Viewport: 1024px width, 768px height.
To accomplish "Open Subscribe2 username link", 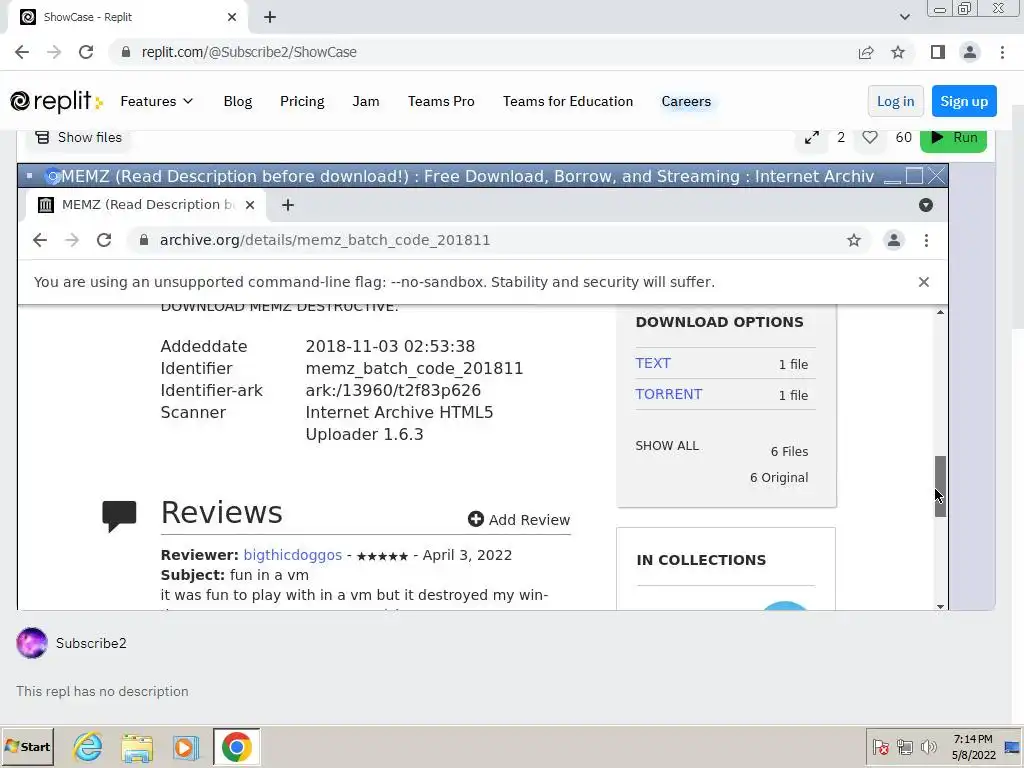I will 91,643.
